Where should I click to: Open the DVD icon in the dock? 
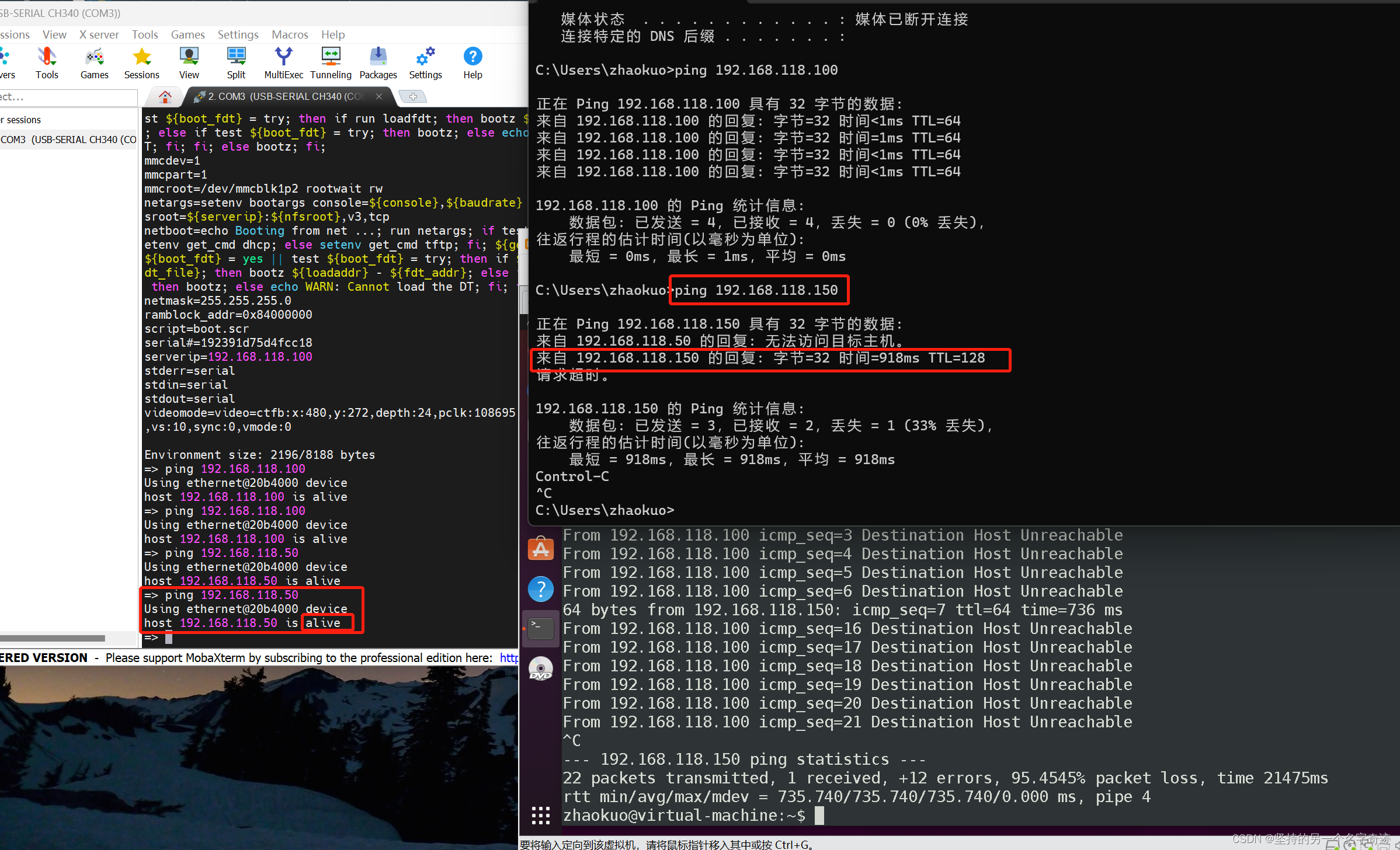tap(540, 668)
